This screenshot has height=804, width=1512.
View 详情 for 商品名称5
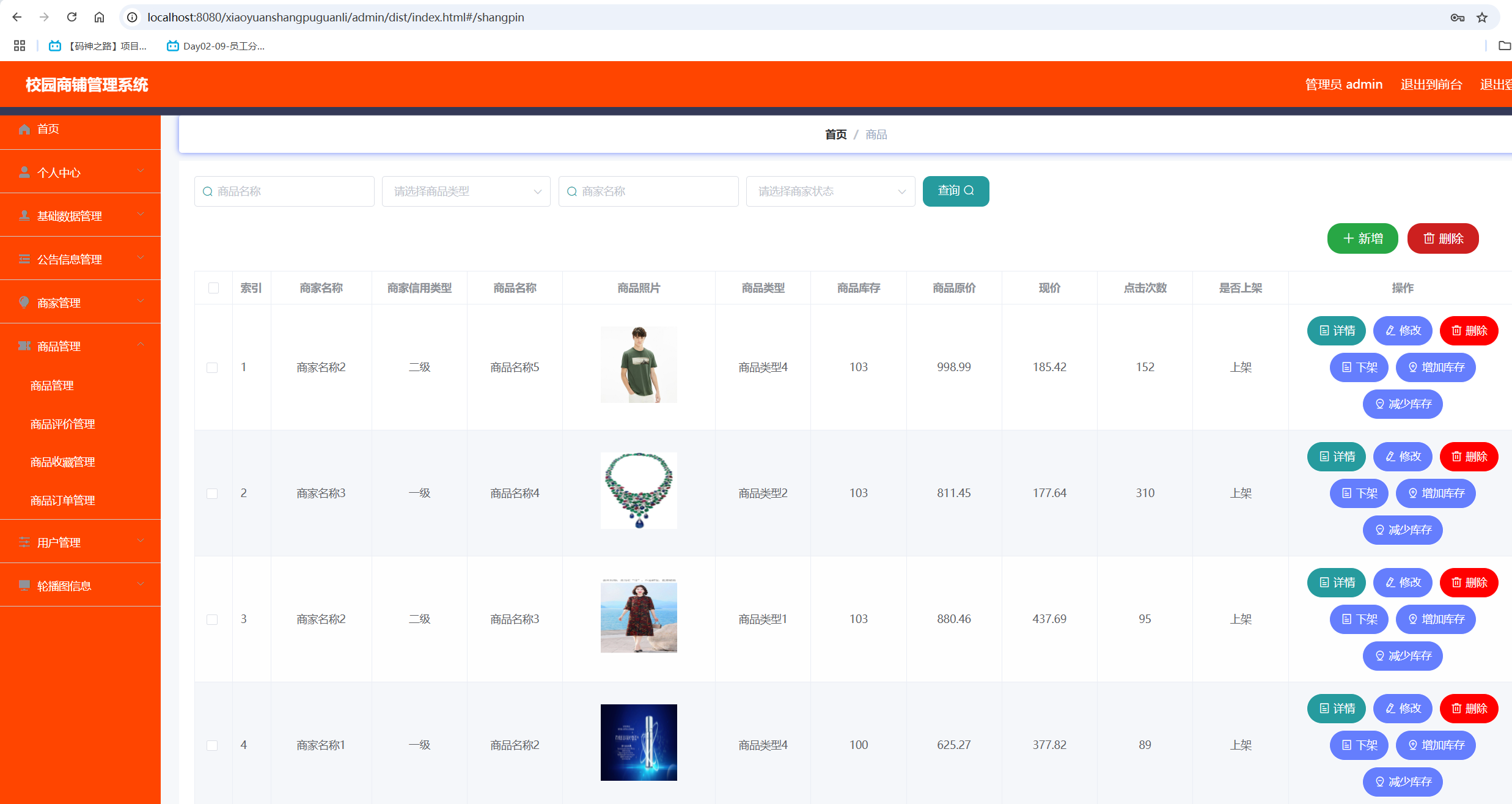(1337, 331)
